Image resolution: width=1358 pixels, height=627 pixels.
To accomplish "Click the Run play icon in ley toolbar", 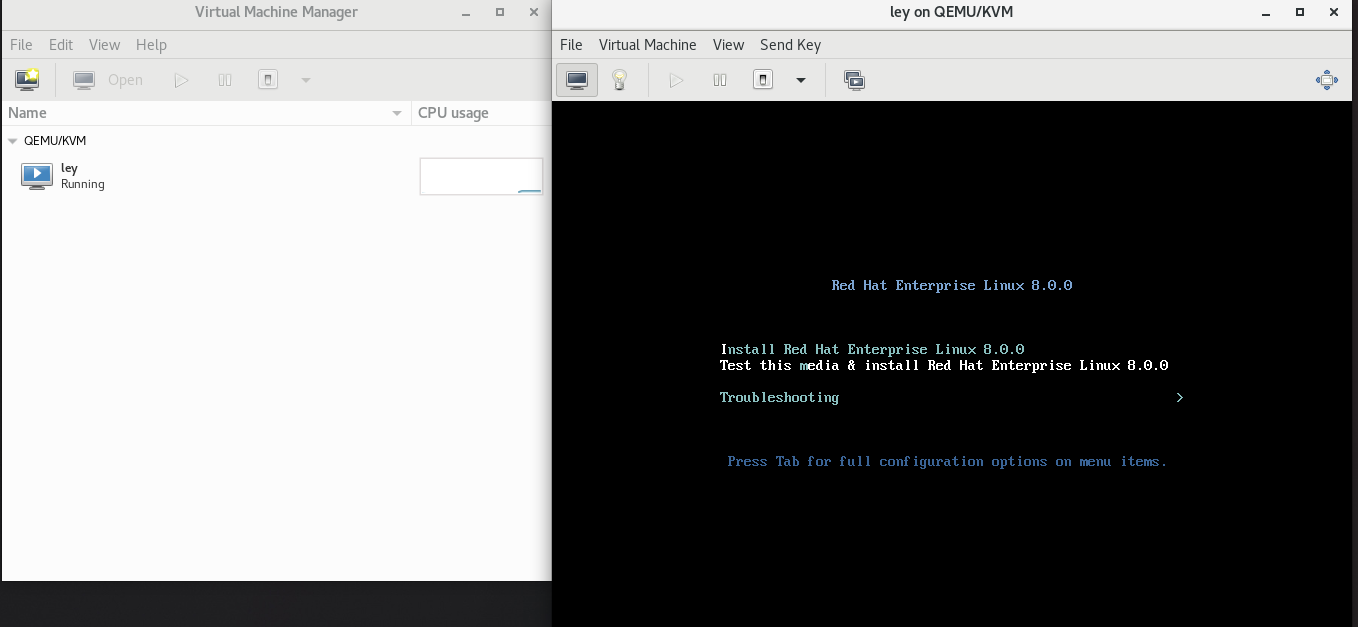I will coord(676,79).
